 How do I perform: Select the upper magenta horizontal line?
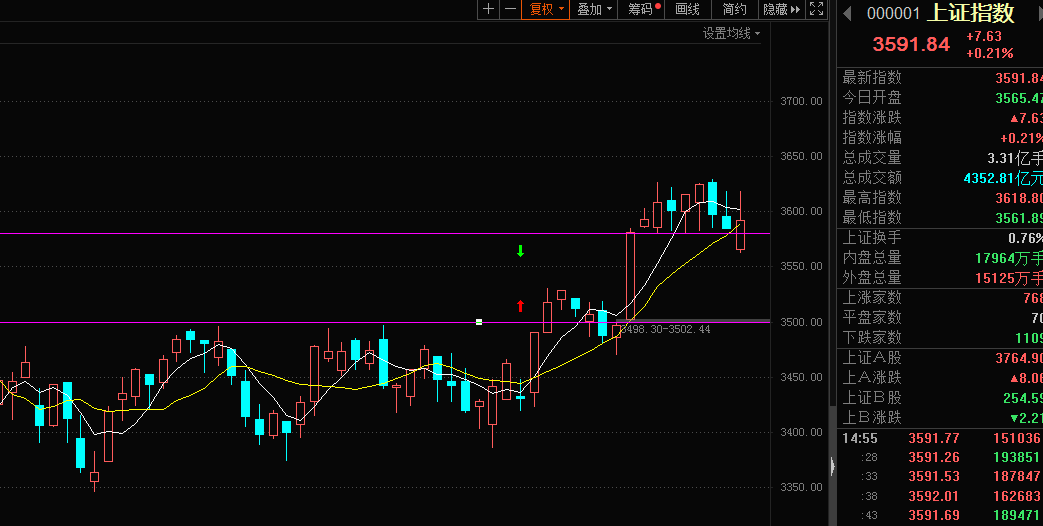click(384, 233)
